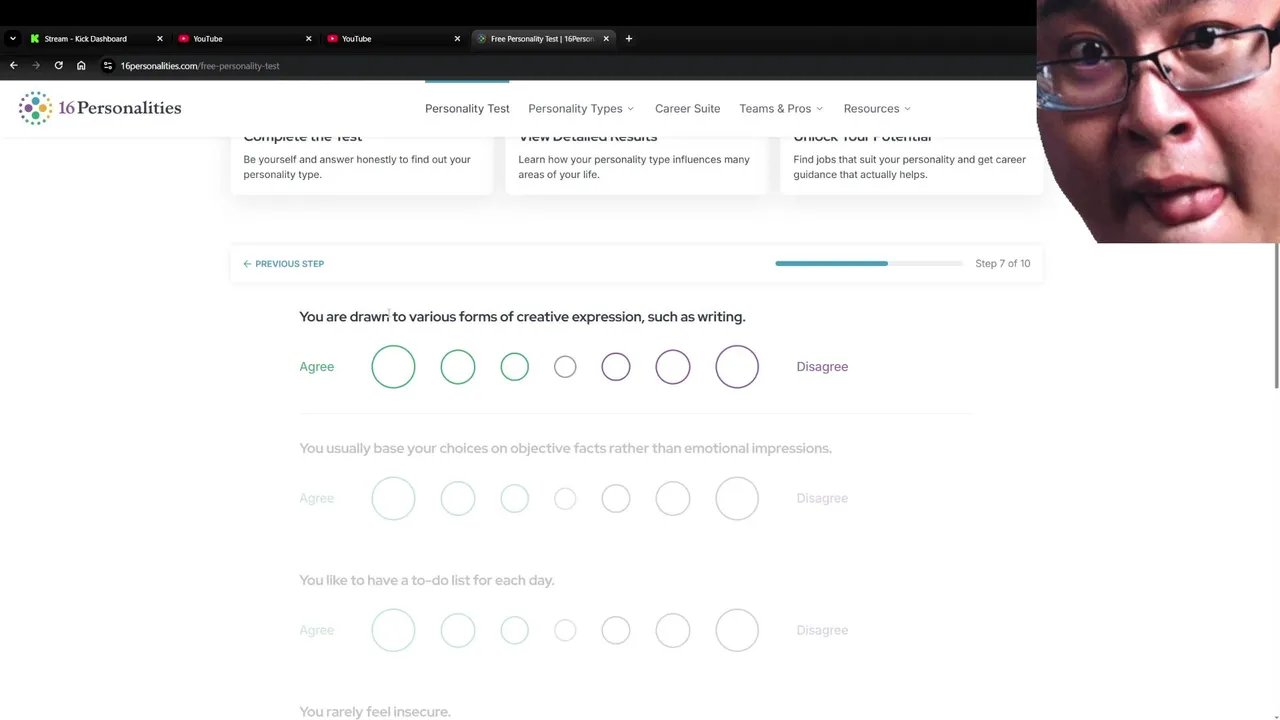
Task: Open the Resources dropdown menu
Action: pos(877,109)
